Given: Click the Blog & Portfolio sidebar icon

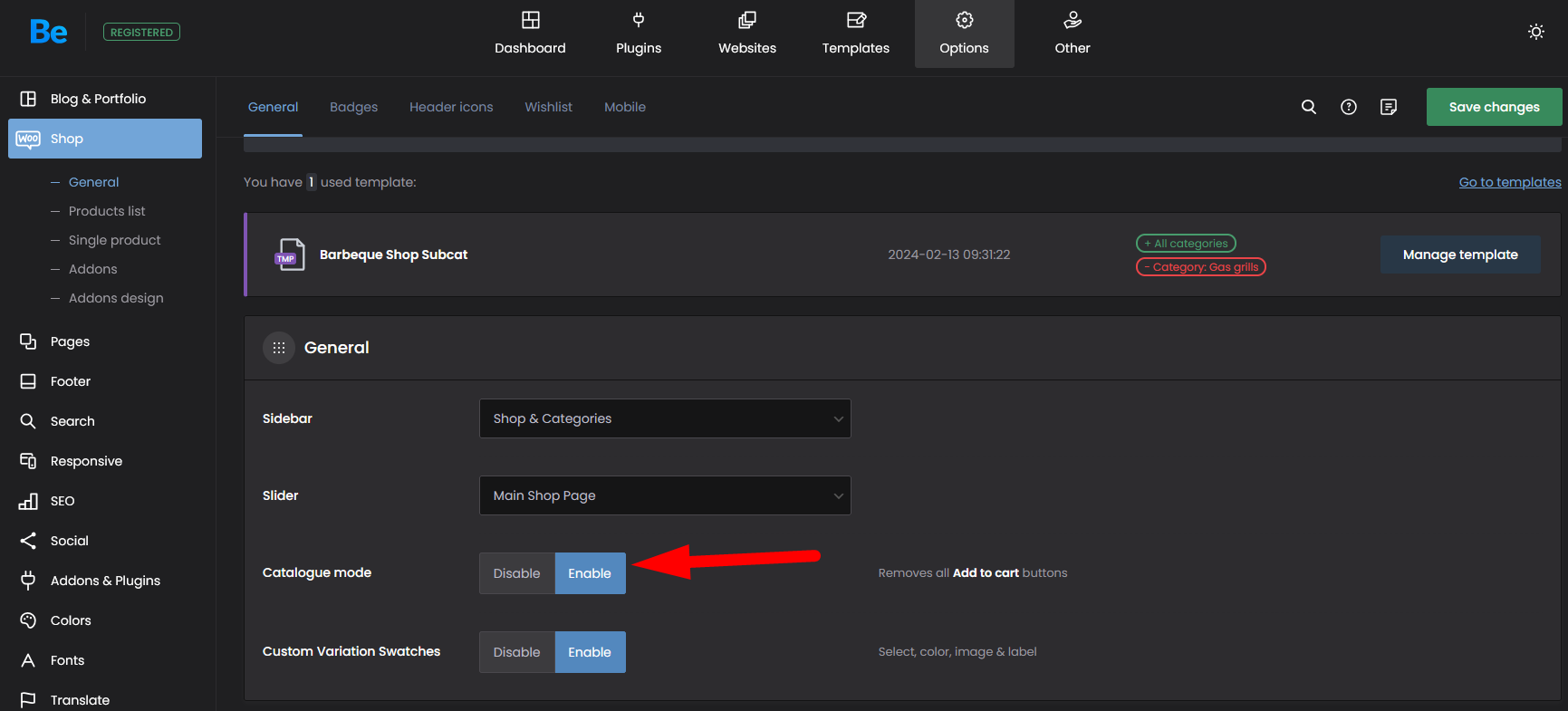Looking at the screenshot, I should [x=28, y=99].
